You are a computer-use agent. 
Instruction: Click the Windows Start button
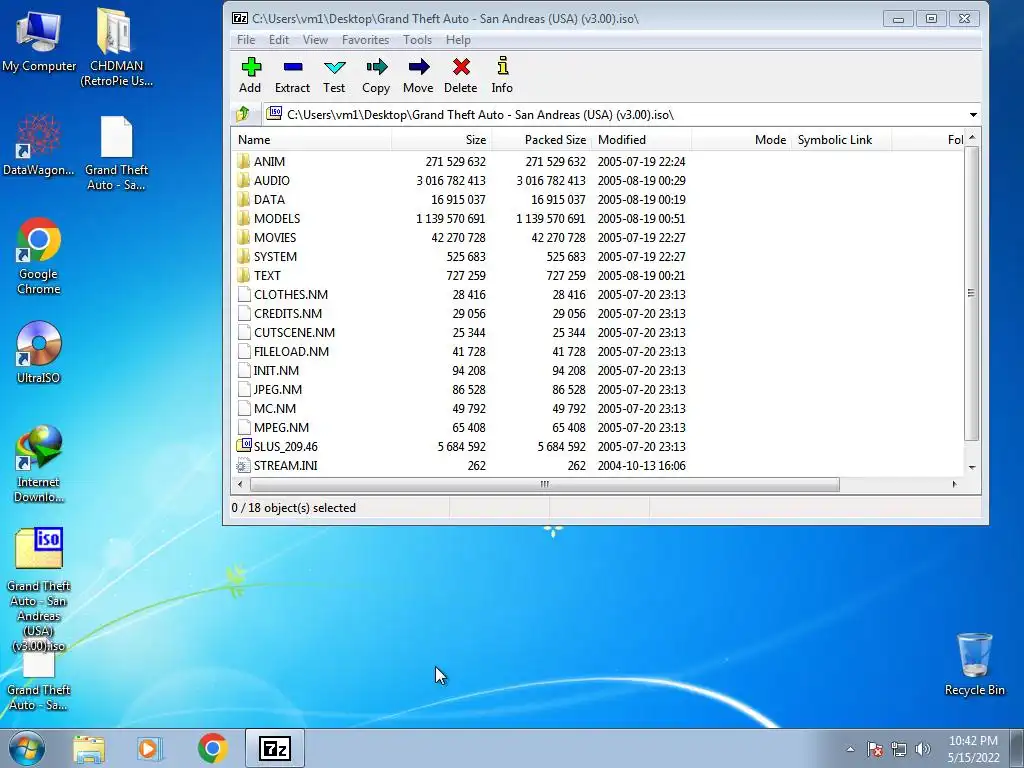click(27, 748)
